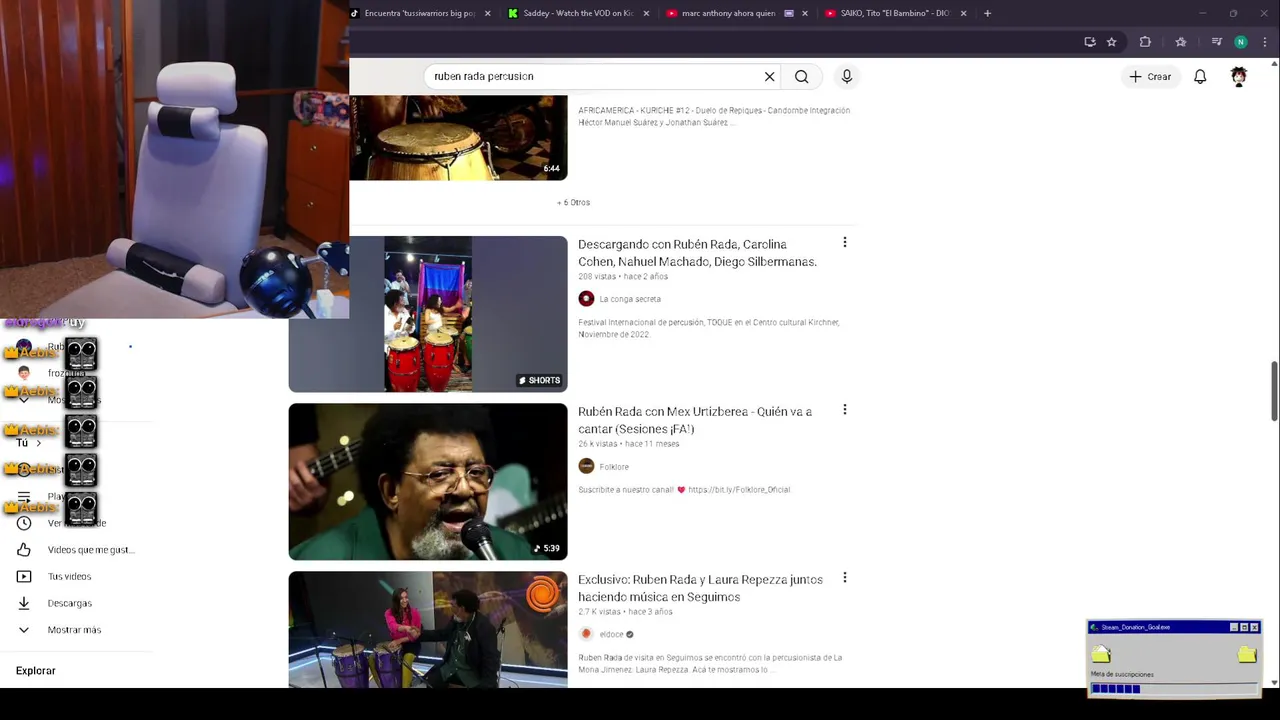Click the install/cast icon in address bar
Viewport: 1280px width, 720px height.
[1089, 42]
